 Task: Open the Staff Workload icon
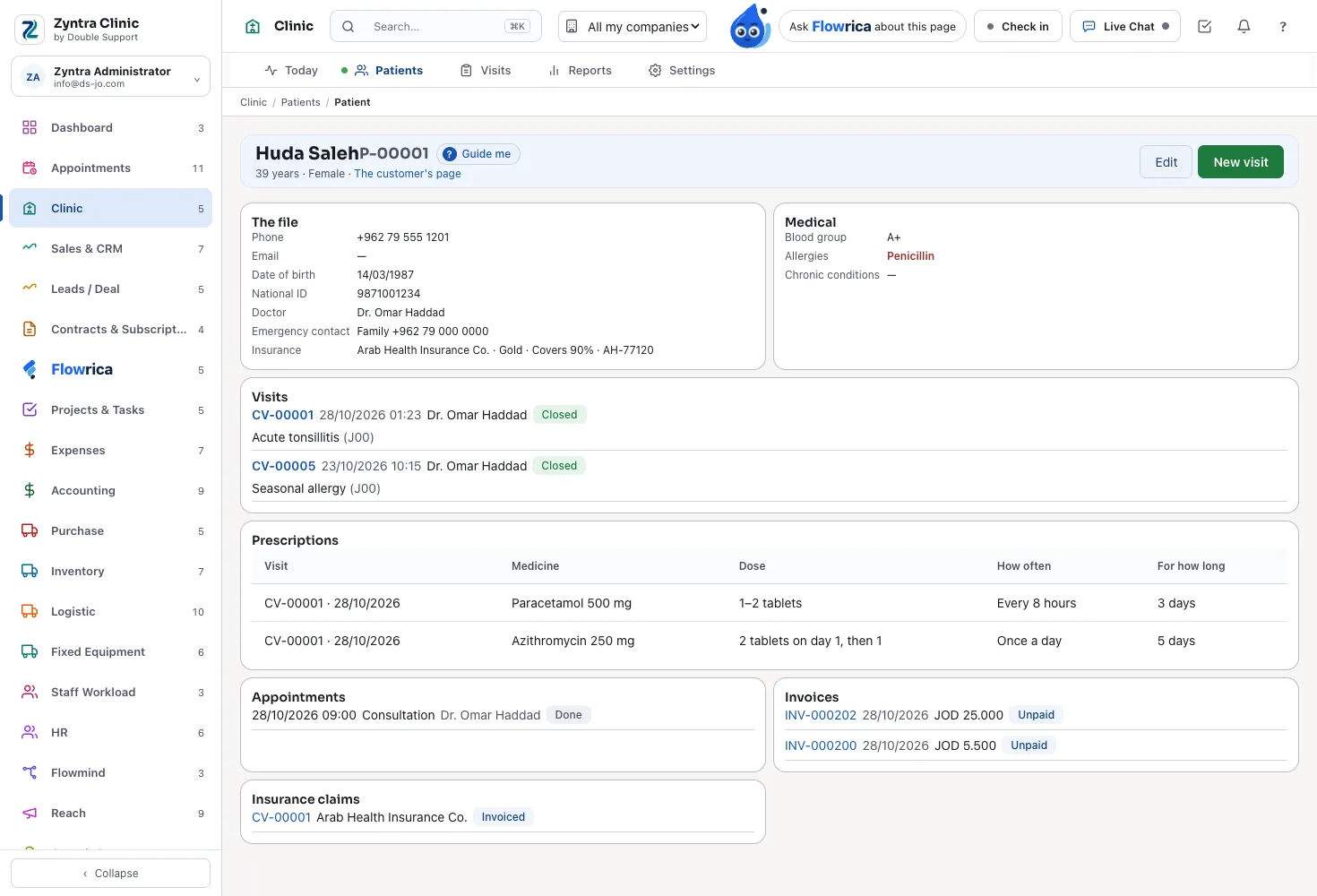pyautogui.click(x=30, y=693)
